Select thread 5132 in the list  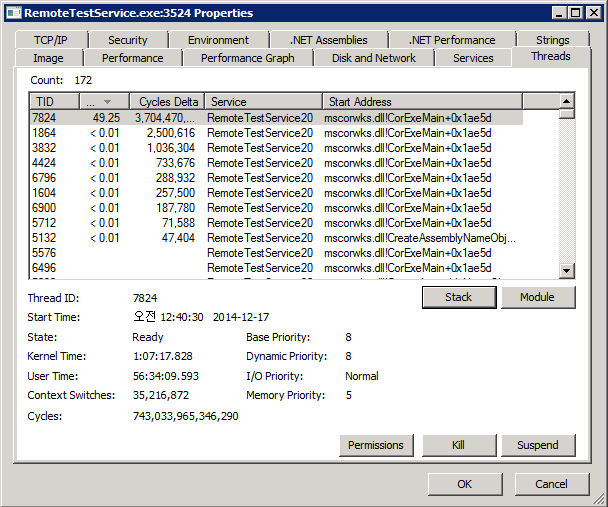click(45, 238)
